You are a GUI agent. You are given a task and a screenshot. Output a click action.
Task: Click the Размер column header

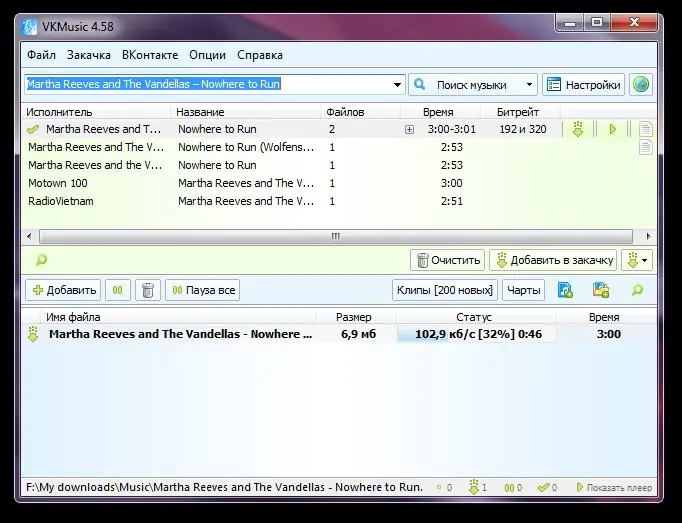click(x=356, y=317)
